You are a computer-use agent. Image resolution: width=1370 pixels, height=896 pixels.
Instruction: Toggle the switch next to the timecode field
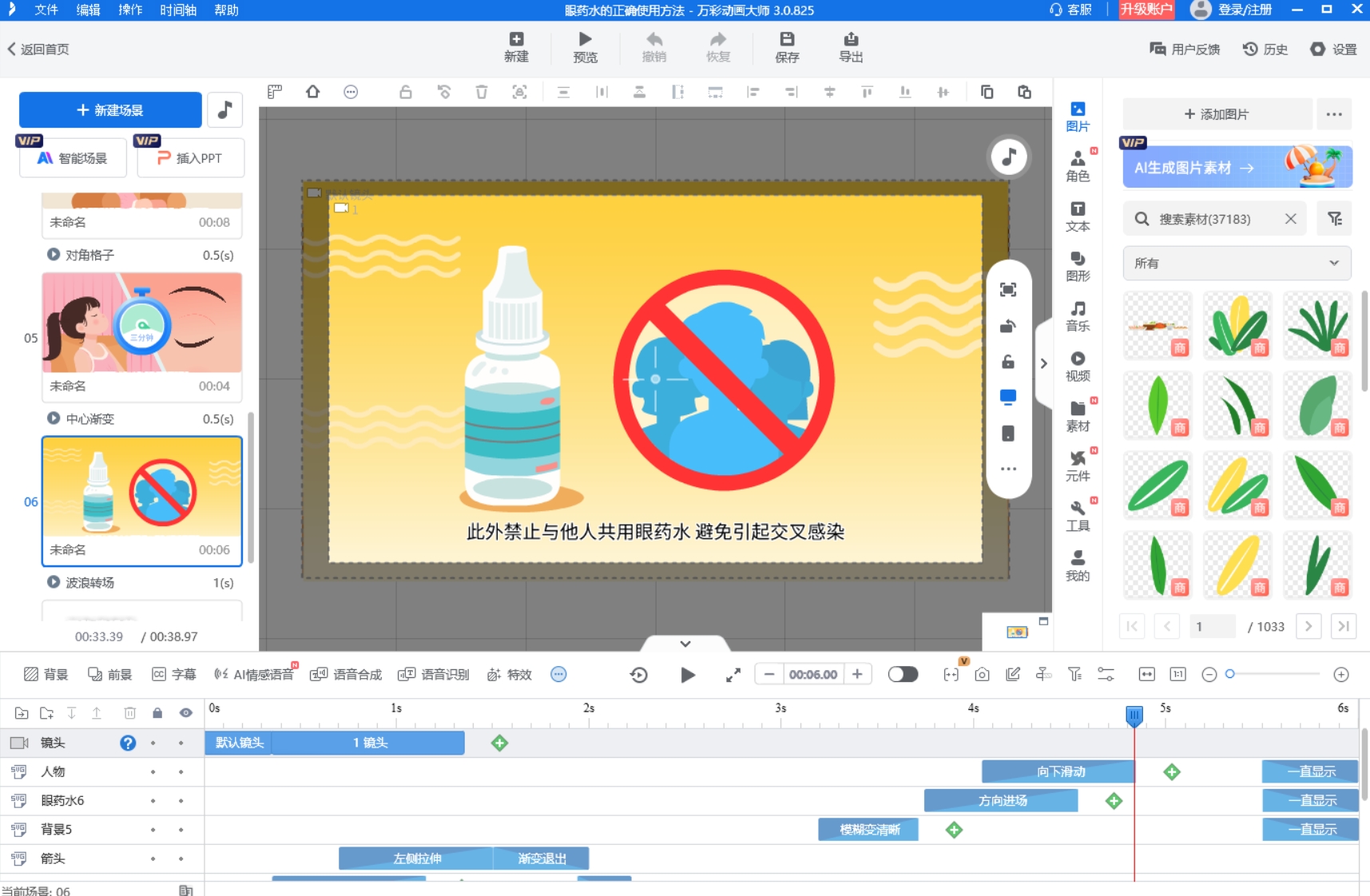click(903, 674)
